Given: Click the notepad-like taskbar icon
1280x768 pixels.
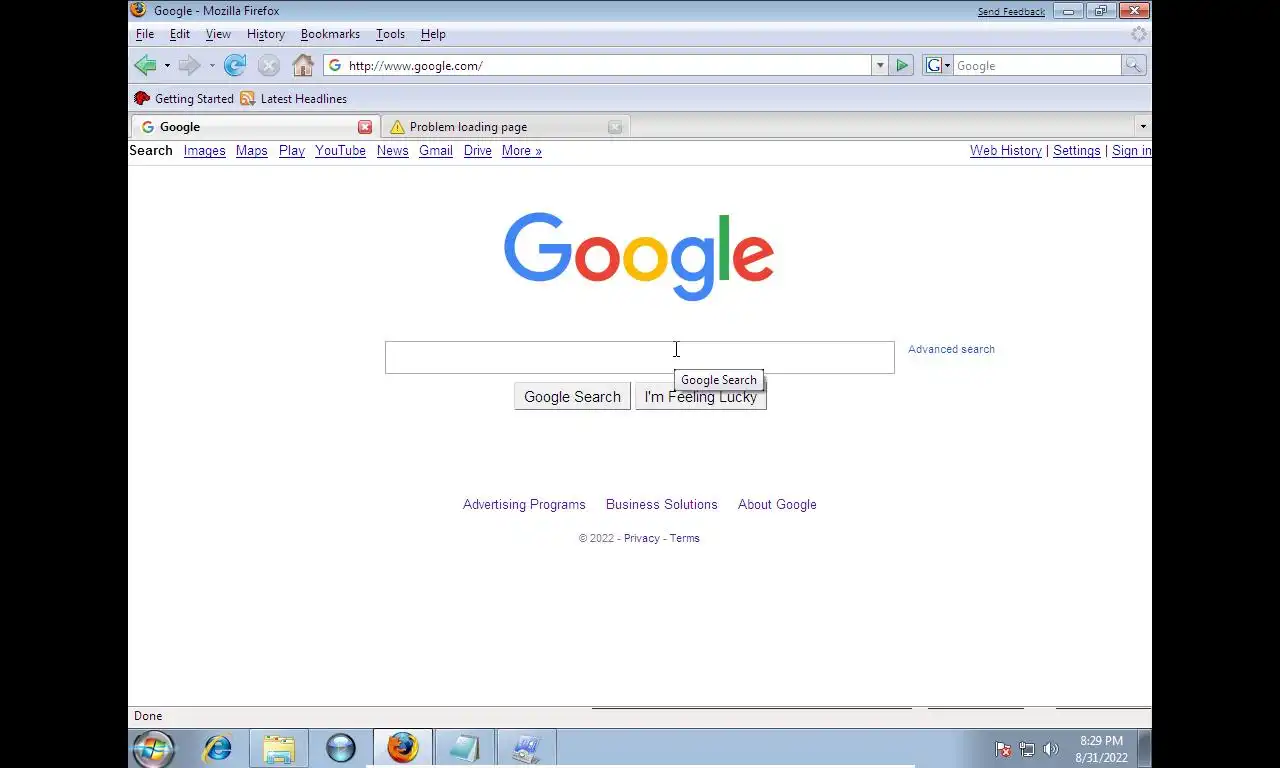Looking at the screenshot, I should pyautogui.click(x=465, y=748).
